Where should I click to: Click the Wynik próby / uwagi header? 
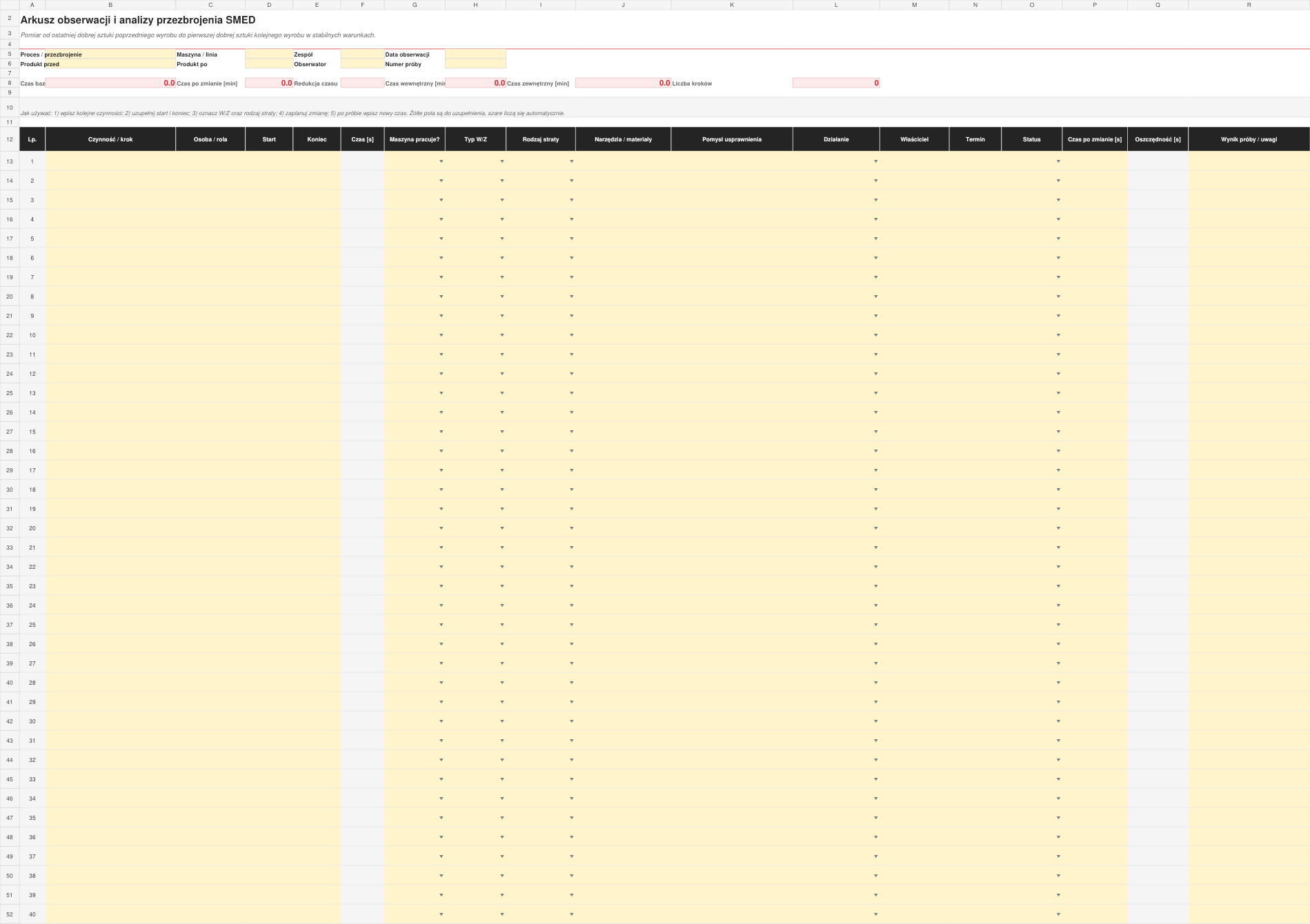(x=1249, y=139)
